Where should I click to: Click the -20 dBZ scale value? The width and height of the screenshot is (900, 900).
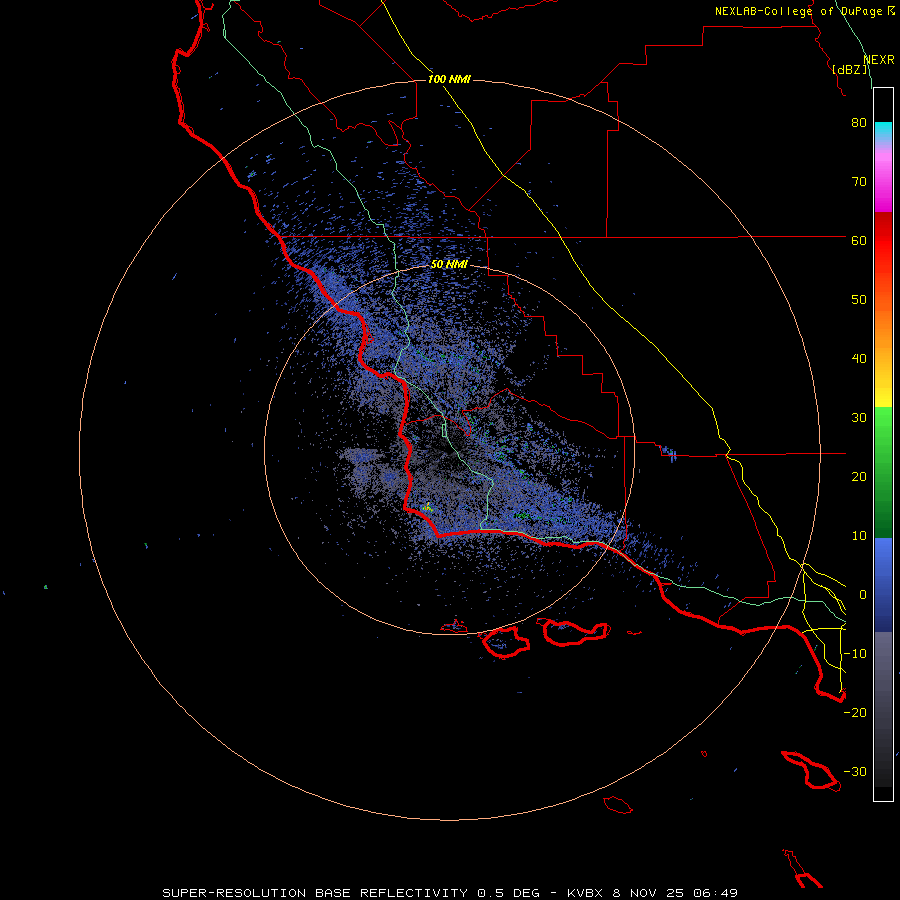coord(855,713)
